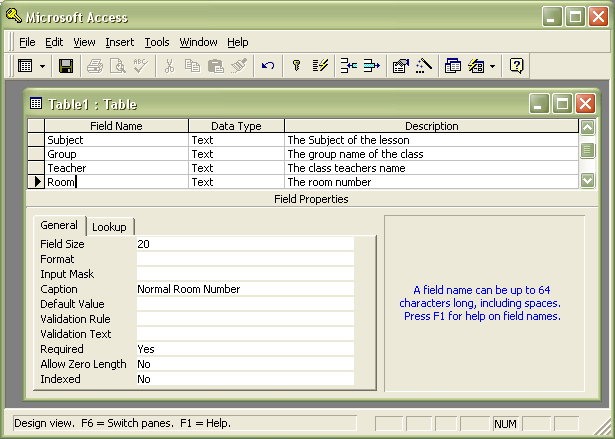Click the Format Painter brush icon
The height and width of the screenshot is (439, 615).
coord(239,66)
